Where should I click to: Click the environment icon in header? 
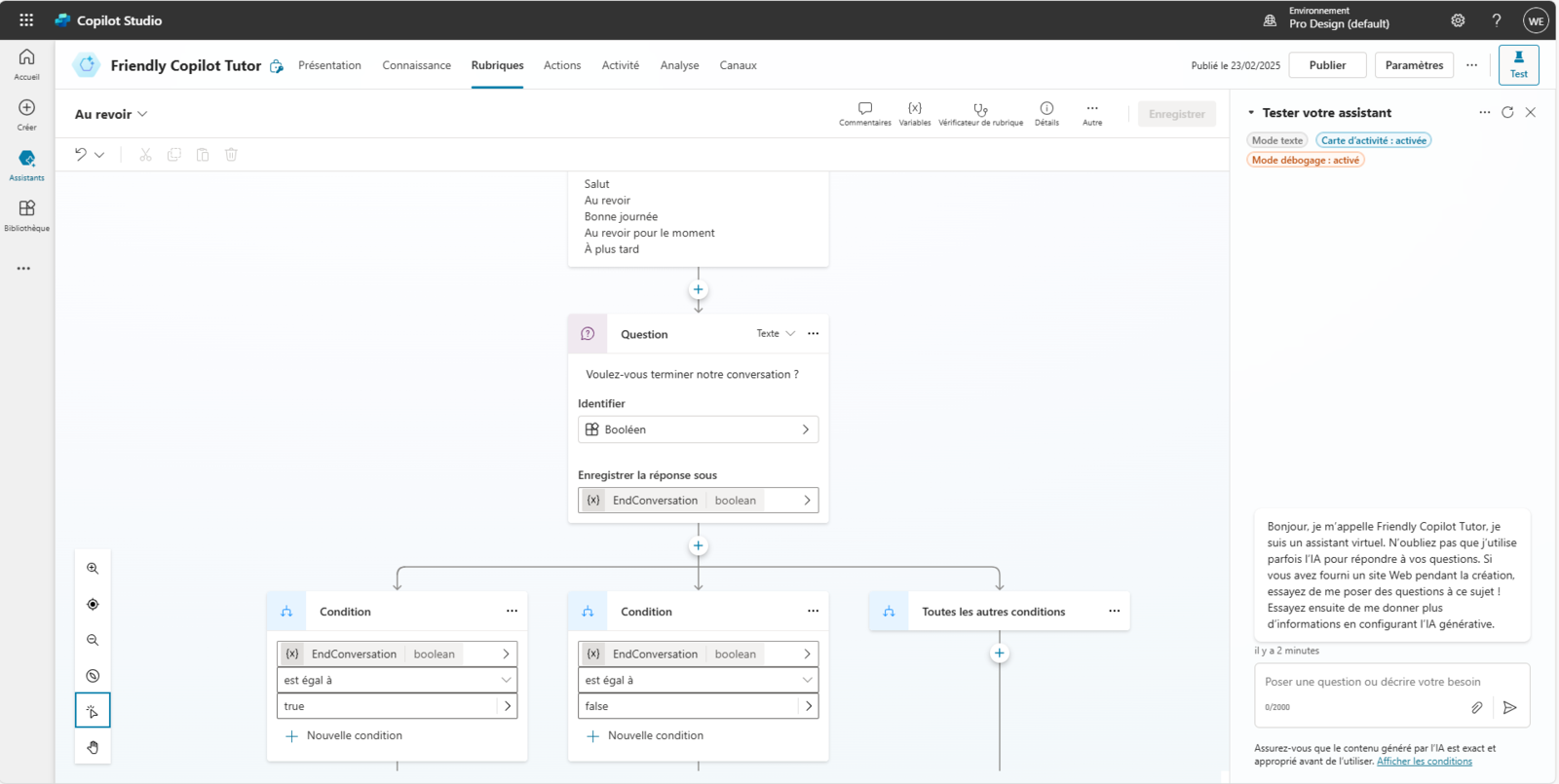1270,19
